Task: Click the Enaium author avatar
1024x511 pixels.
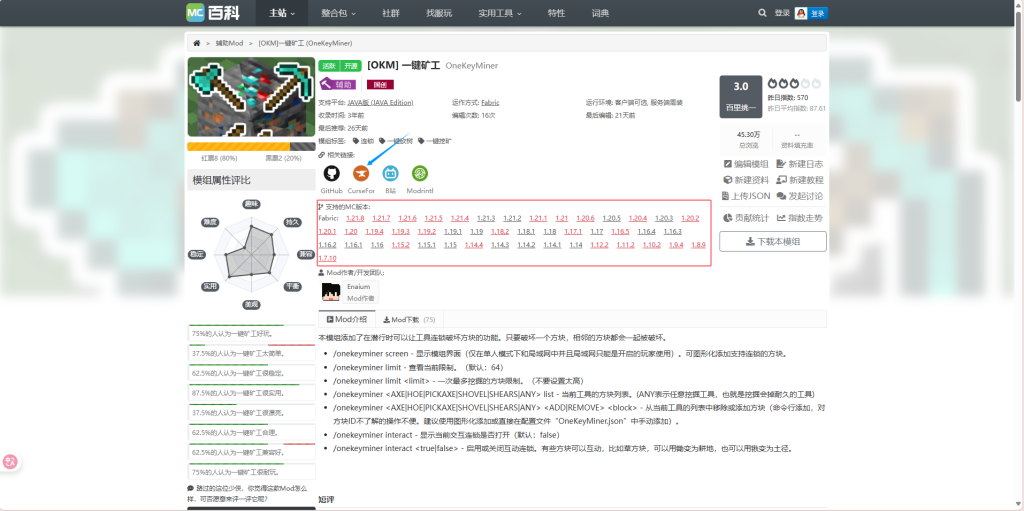Action: click(331, 292)
